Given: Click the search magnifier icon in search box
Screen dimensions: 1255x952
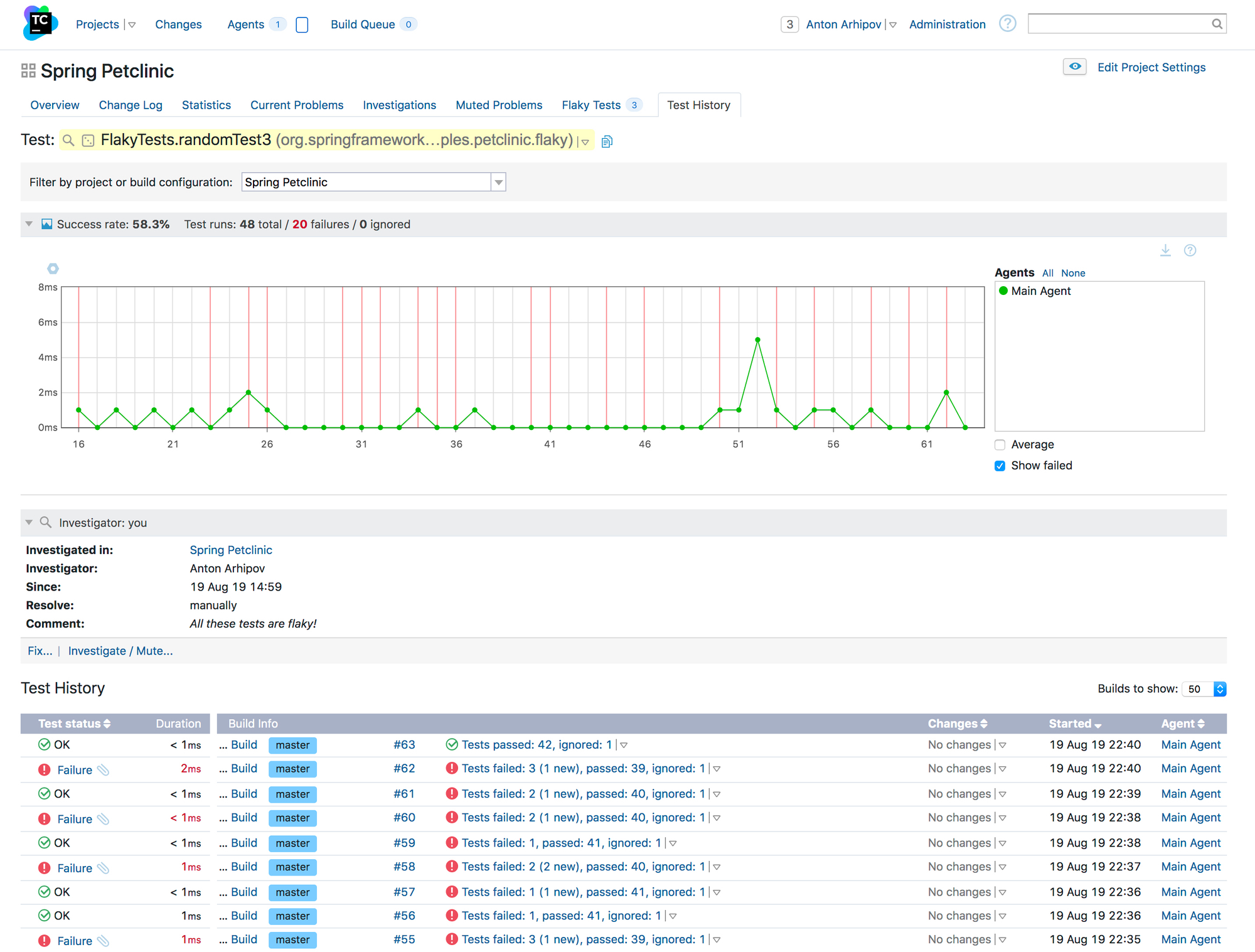Looking at the screenshot, I should click(1216, 24).
